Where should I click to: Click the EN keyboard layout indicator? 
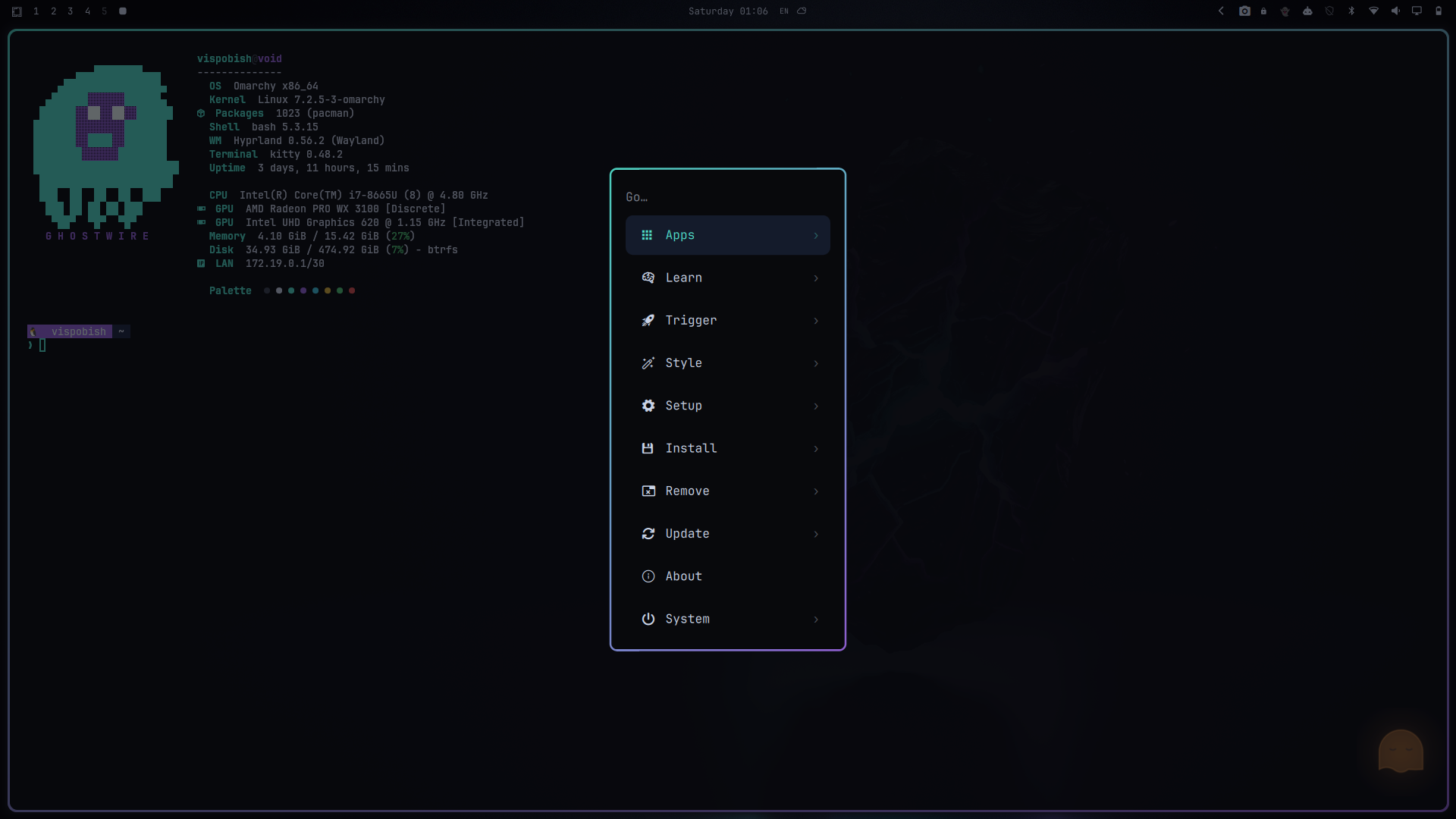(x=784, y=11)
